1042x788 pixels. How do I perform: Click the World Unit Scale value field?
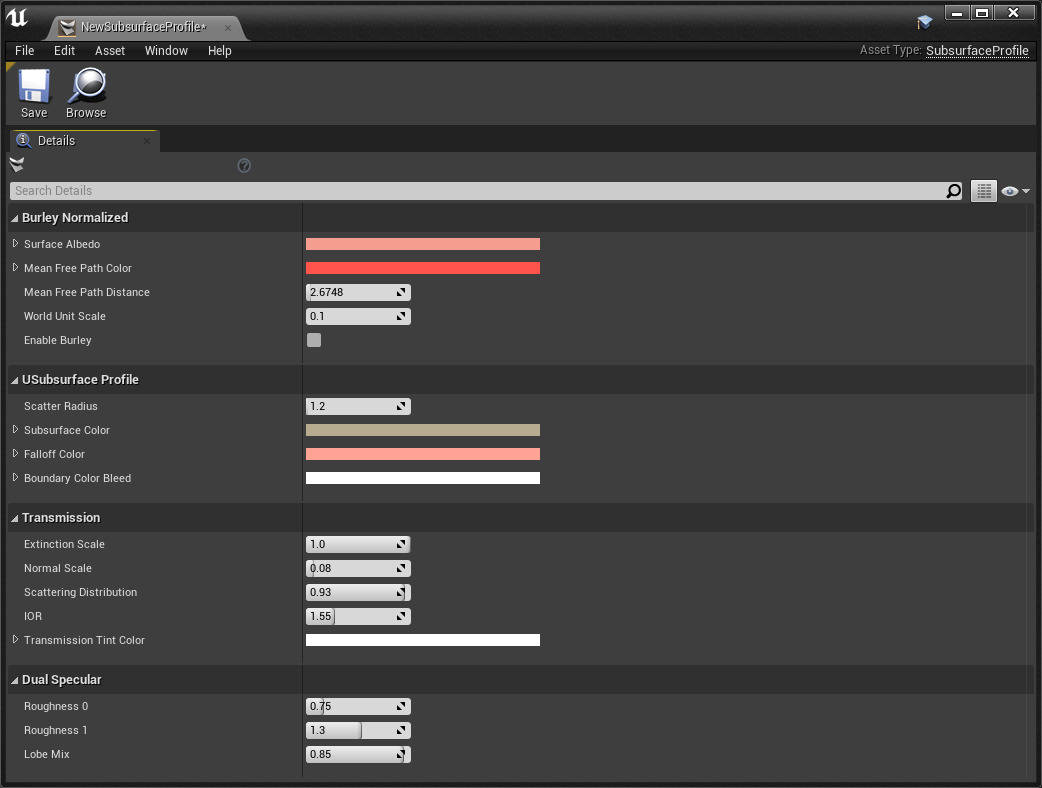point(358,316)
